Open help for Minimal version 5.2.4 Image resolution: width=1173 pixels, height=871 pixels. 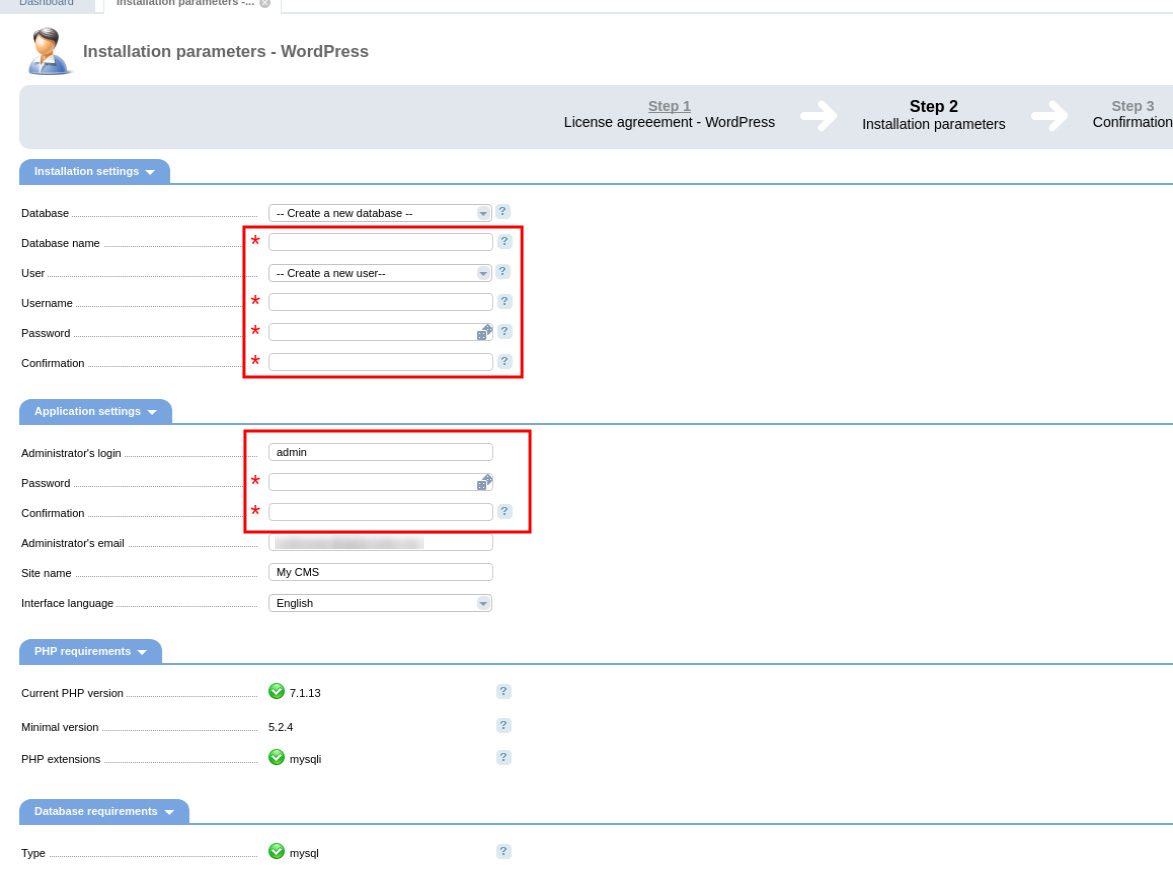[503, 725]
